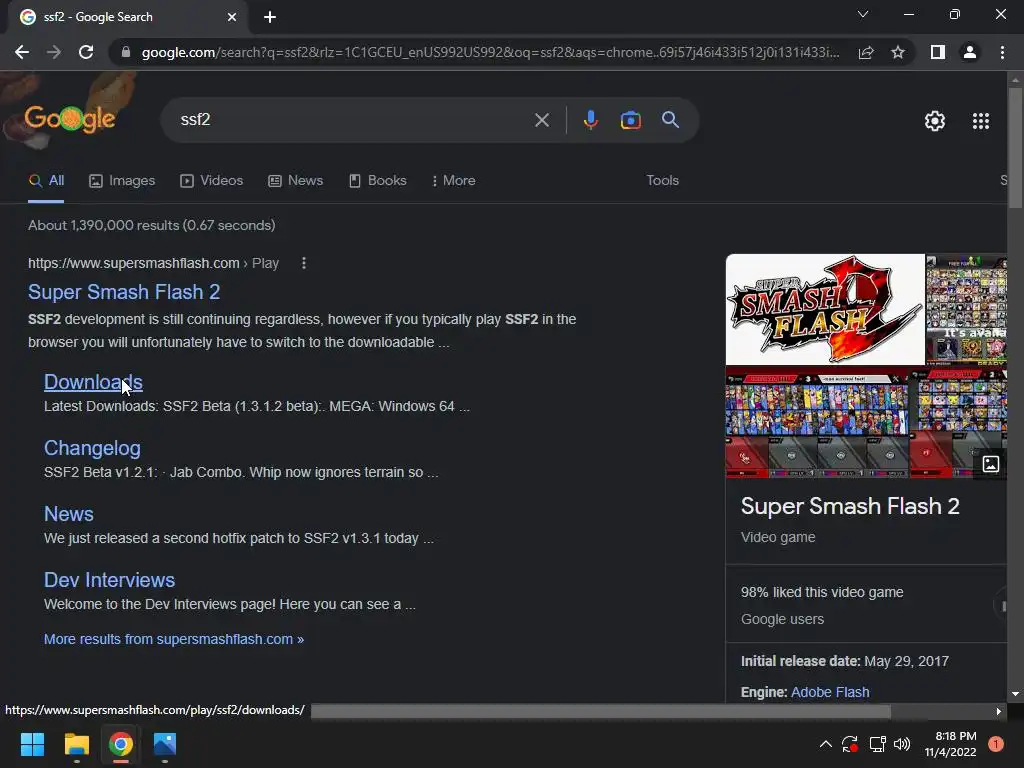Open options for the supersmashflash.com result
Screen dimensions: 1024x768
click(304, 263)
